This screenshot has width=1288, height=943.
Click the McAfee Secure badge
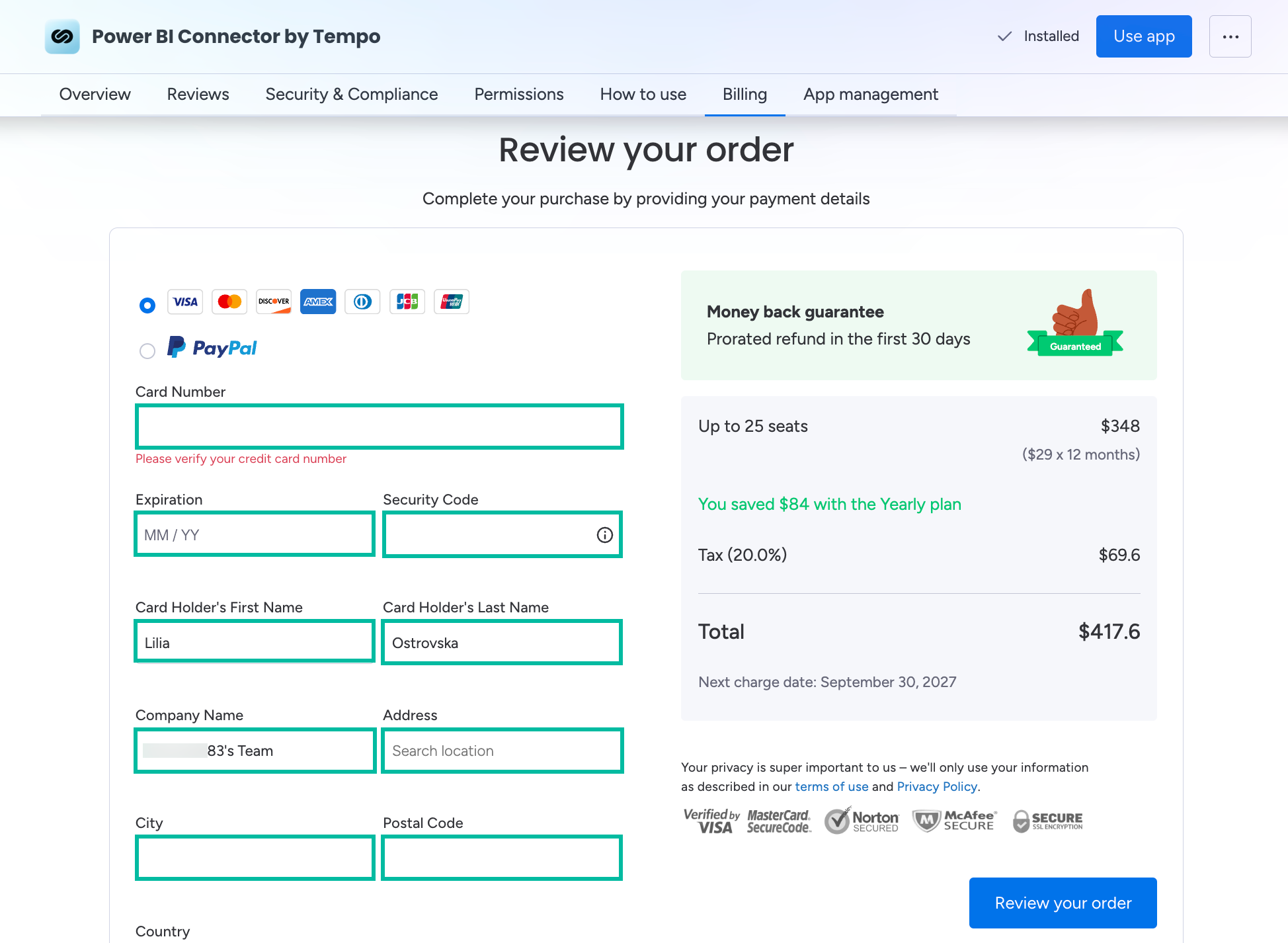pyautogui.click(x=954, y=821)
